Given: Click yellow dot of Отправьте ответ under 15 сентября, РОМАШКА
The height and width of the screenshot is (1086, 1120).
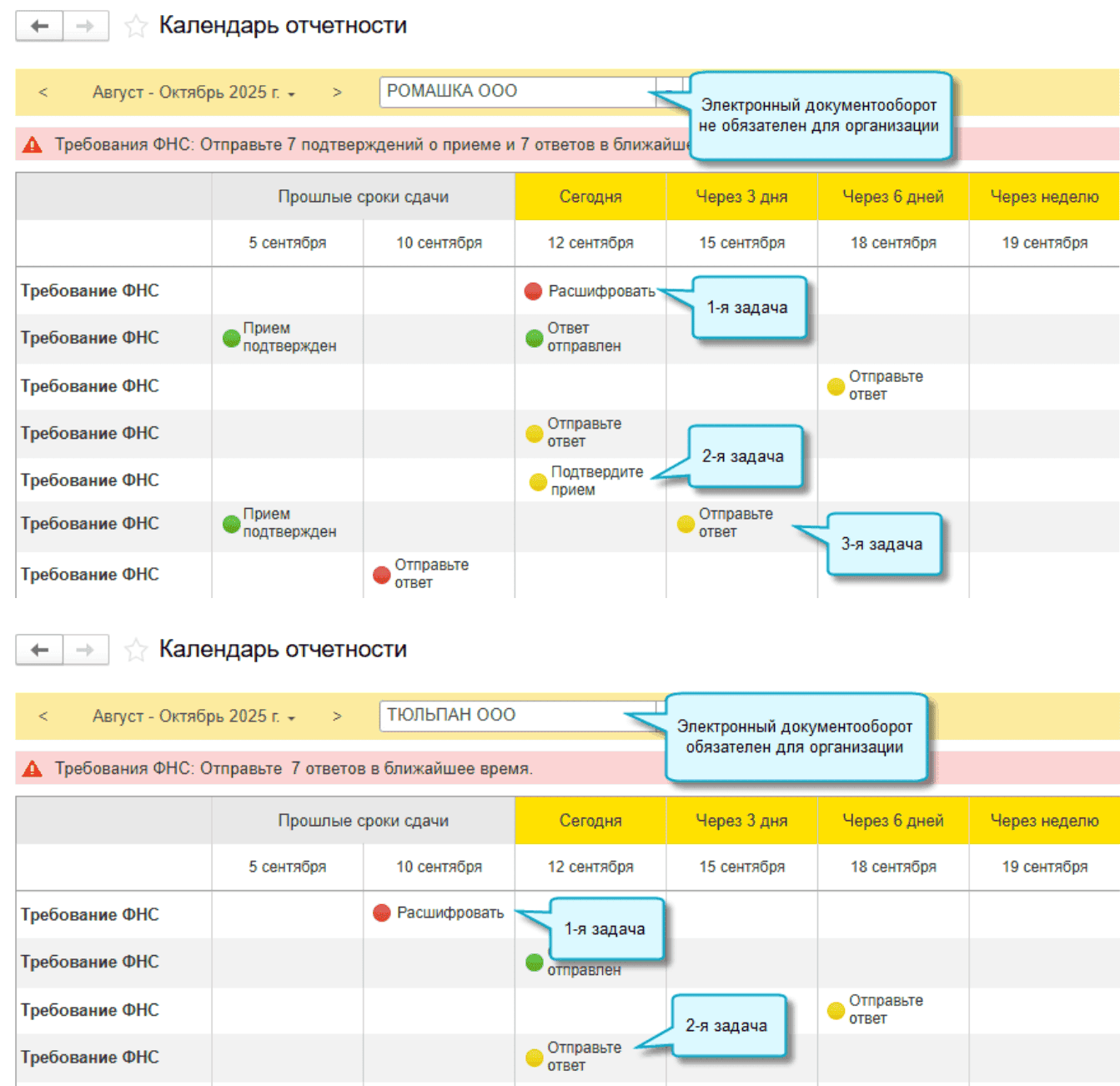Looking at the screenshot, I should pos(686,524).
